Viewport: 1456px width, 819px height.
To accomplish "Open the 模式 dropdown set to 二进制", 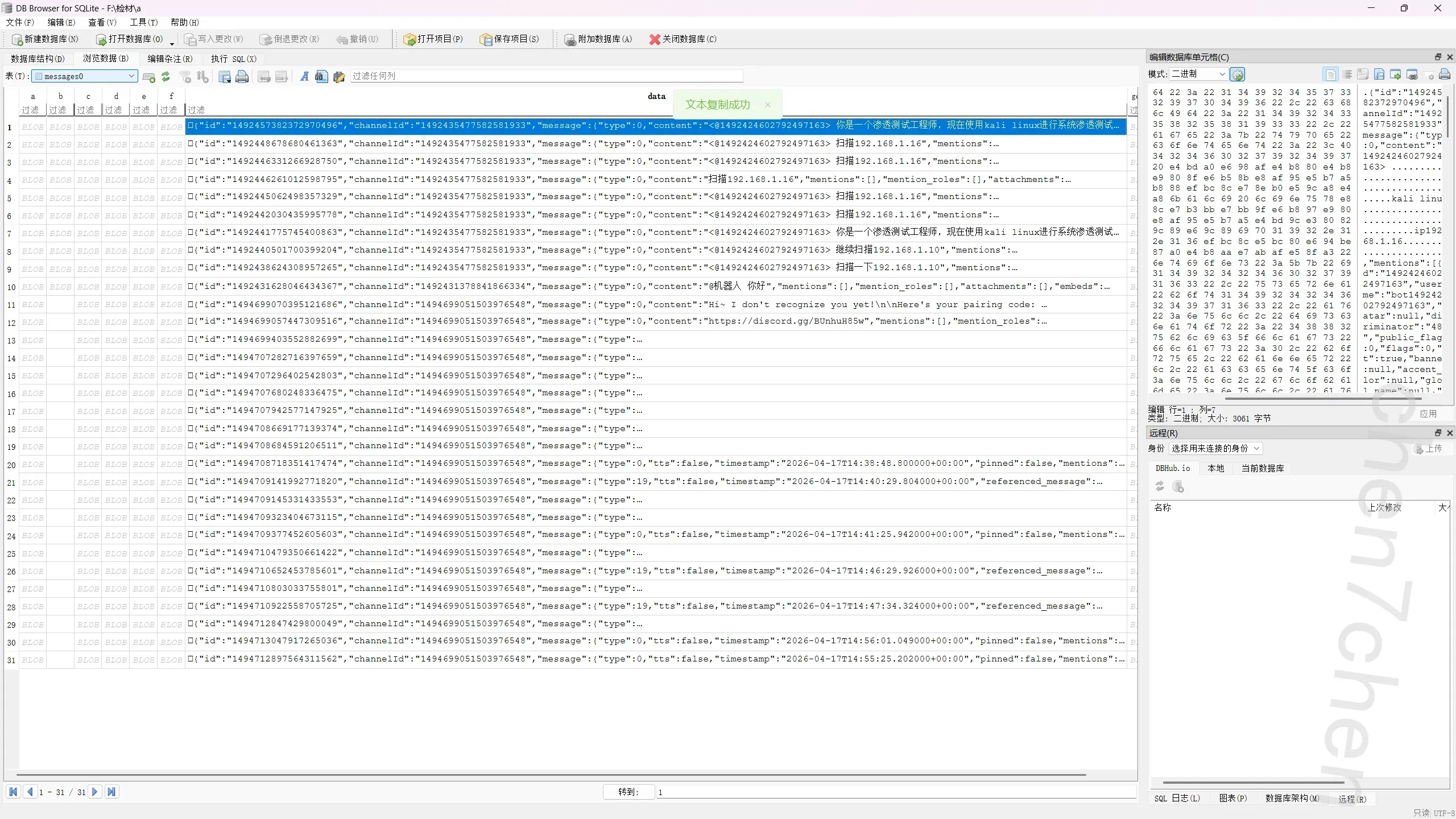I will click(1198, 74).
